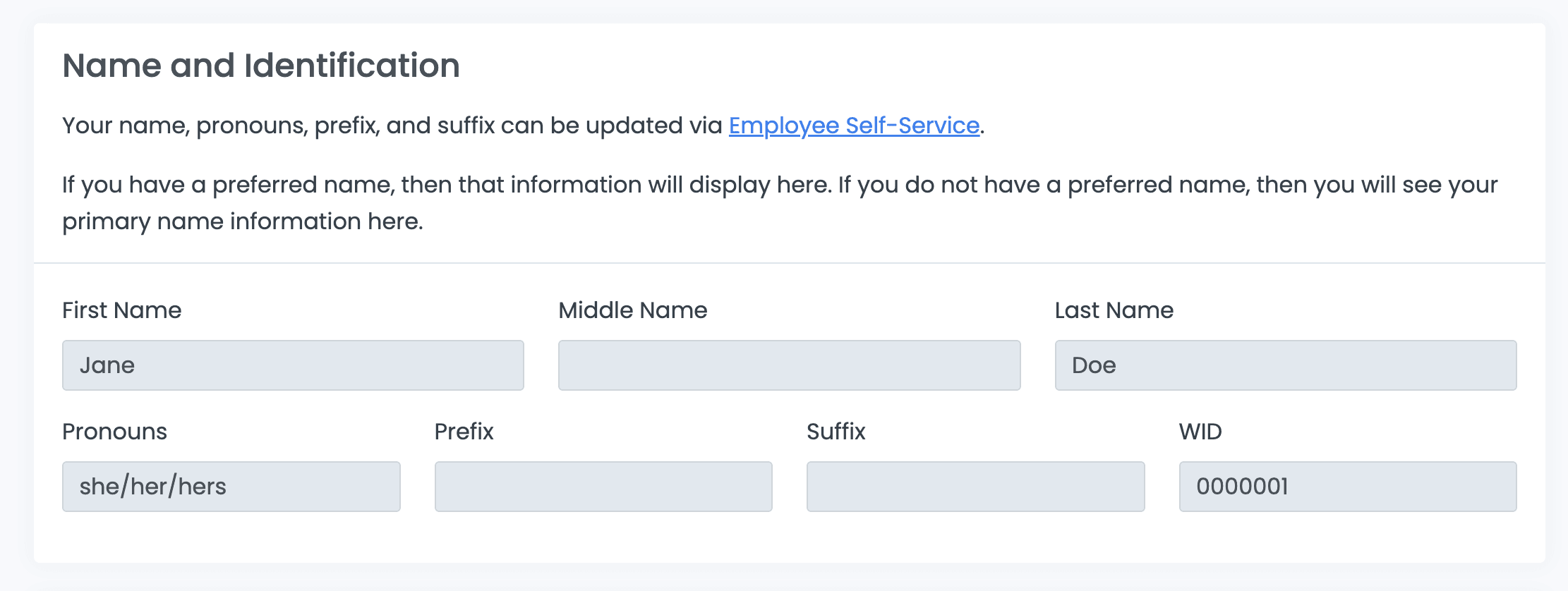The width and height of the screenshot is (1568, 591).
Task: Click the Name and Identification heading
Action: (x=261, y=66)
